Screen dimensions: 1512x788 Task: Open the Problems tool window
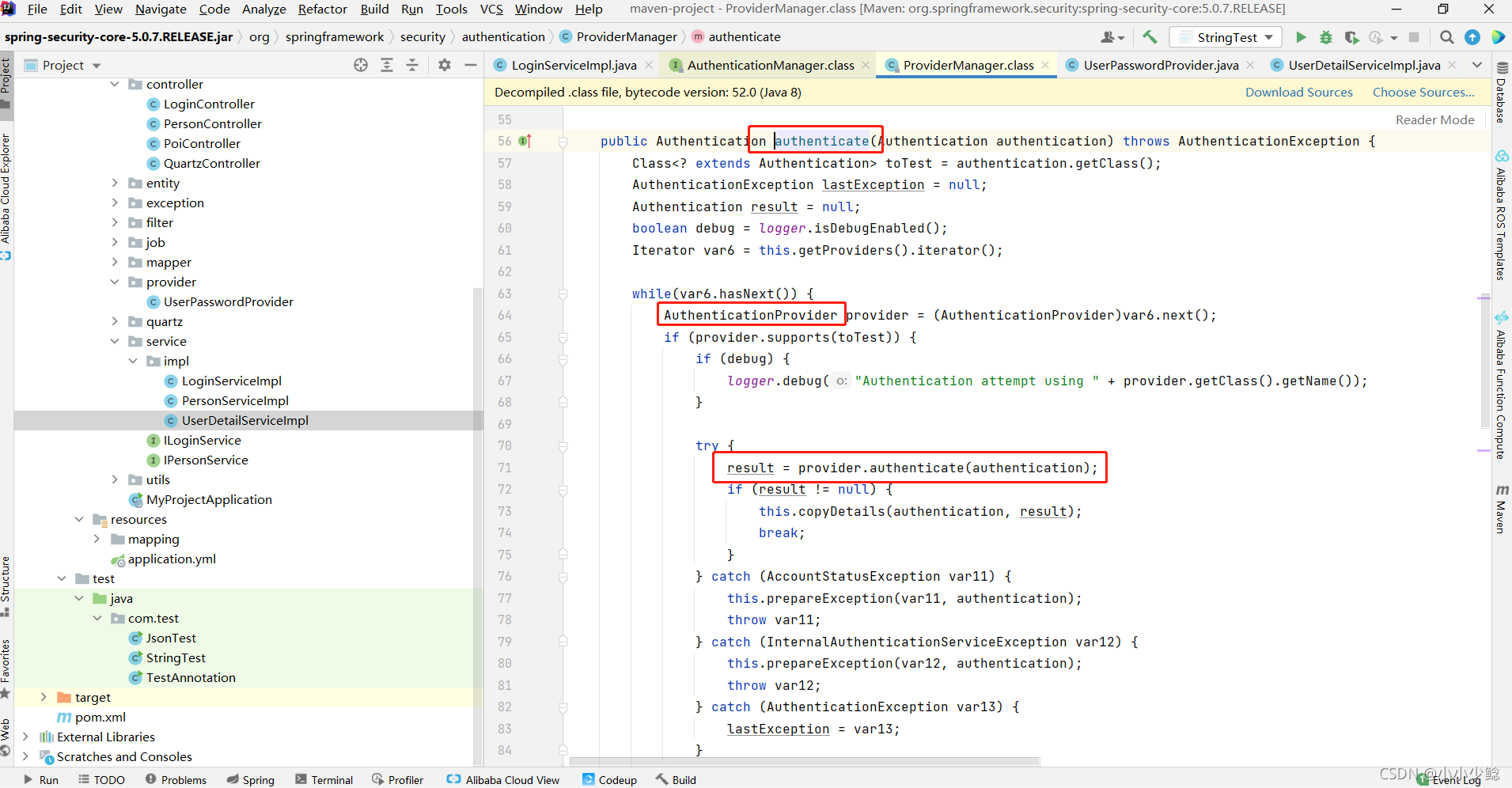point(176,779)
